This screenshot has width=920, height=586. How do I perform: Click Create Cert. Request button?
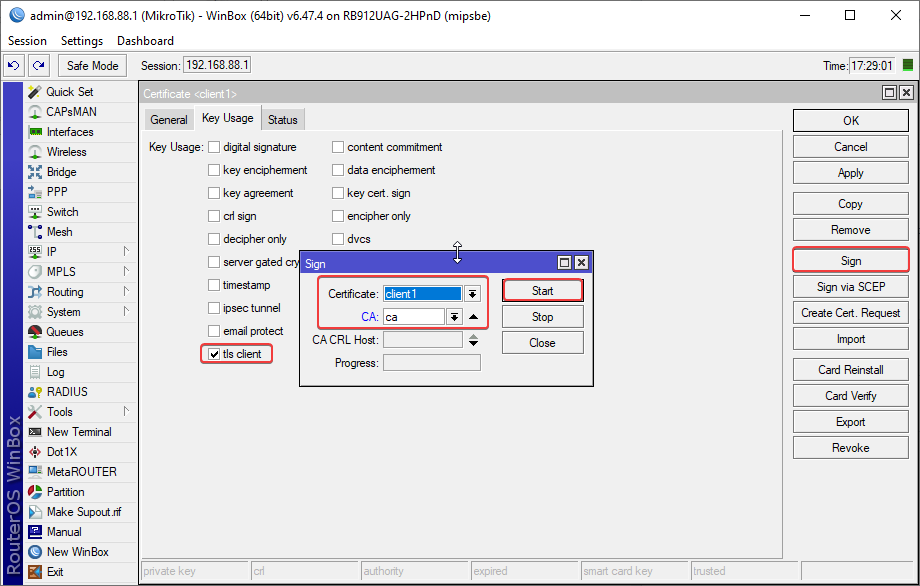coord(851,313)
